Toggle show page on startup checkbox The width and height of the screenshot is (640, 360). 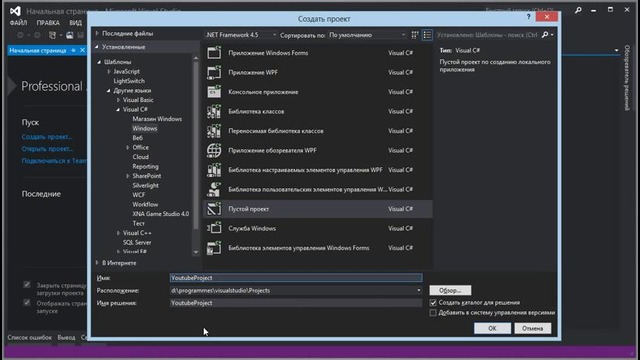(27, 302)
